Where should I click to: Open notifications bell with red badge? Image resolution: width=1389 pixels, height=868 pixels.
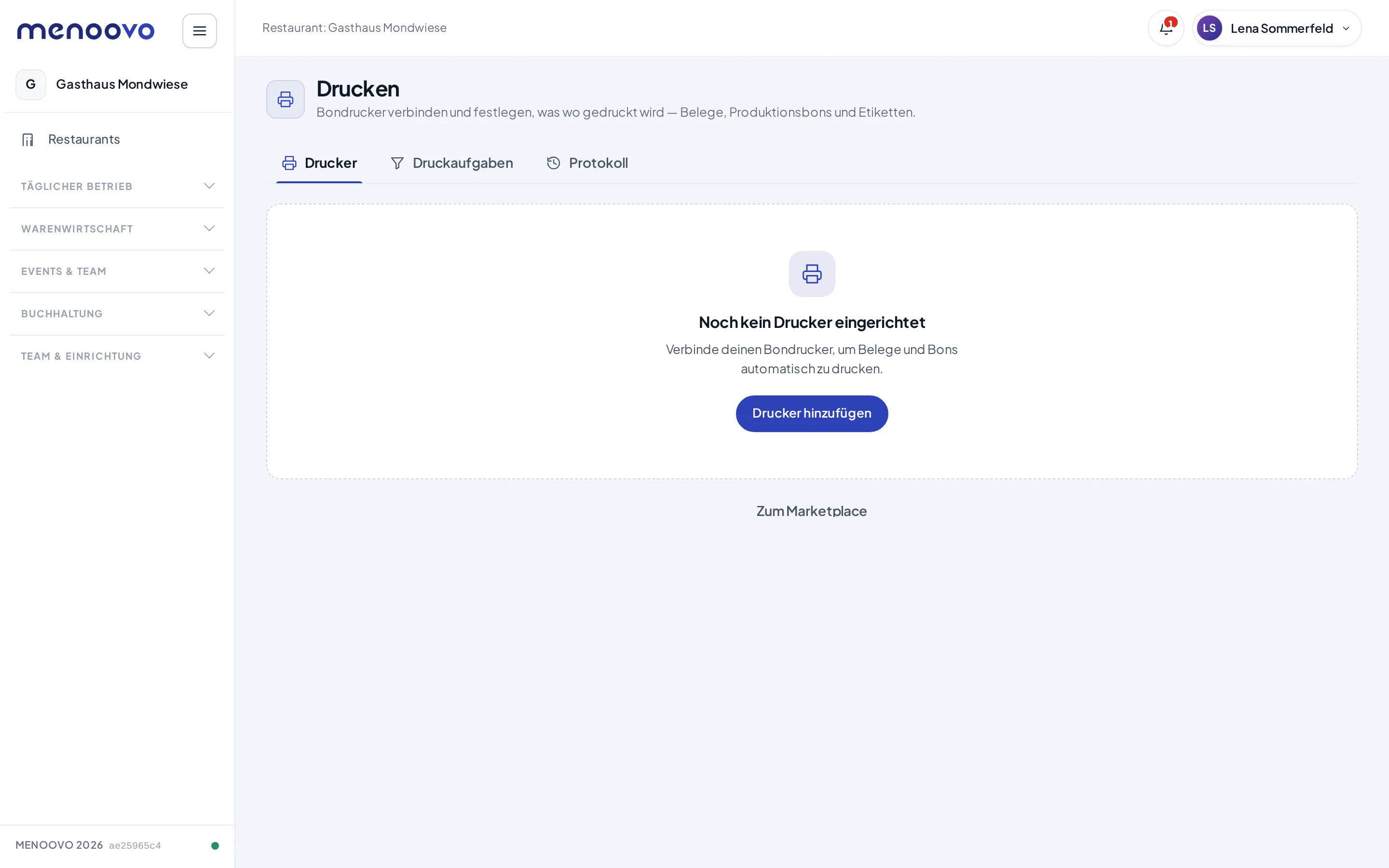coord(1166,28)
